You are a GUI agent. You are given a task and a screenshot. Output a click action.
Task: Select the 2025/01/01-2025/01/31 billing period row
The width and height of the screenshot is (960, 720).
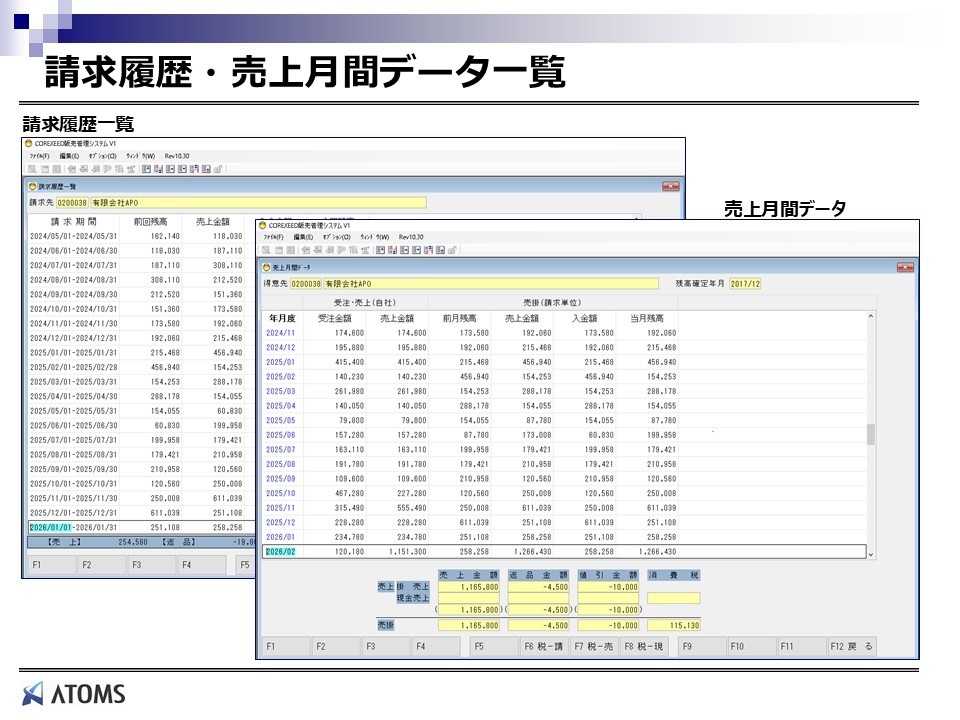click(x=63, y=353)
